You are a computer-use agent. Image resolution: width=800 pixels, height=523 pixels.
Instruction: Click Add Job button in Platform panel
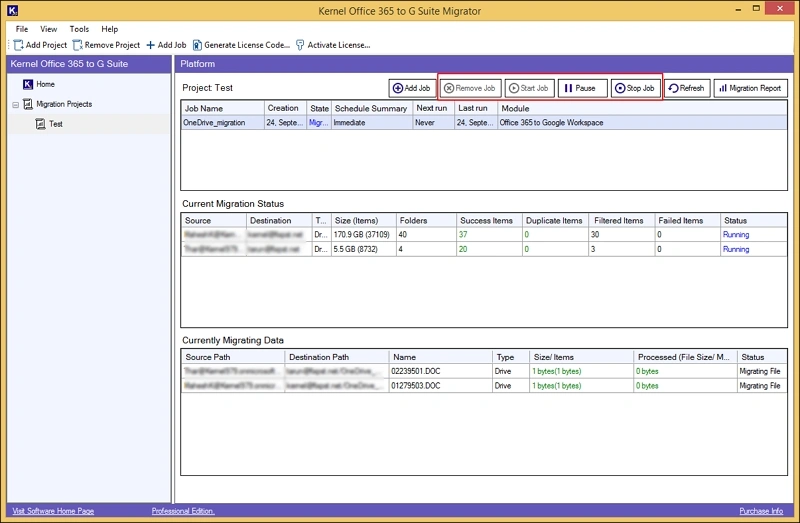point(411,88)
